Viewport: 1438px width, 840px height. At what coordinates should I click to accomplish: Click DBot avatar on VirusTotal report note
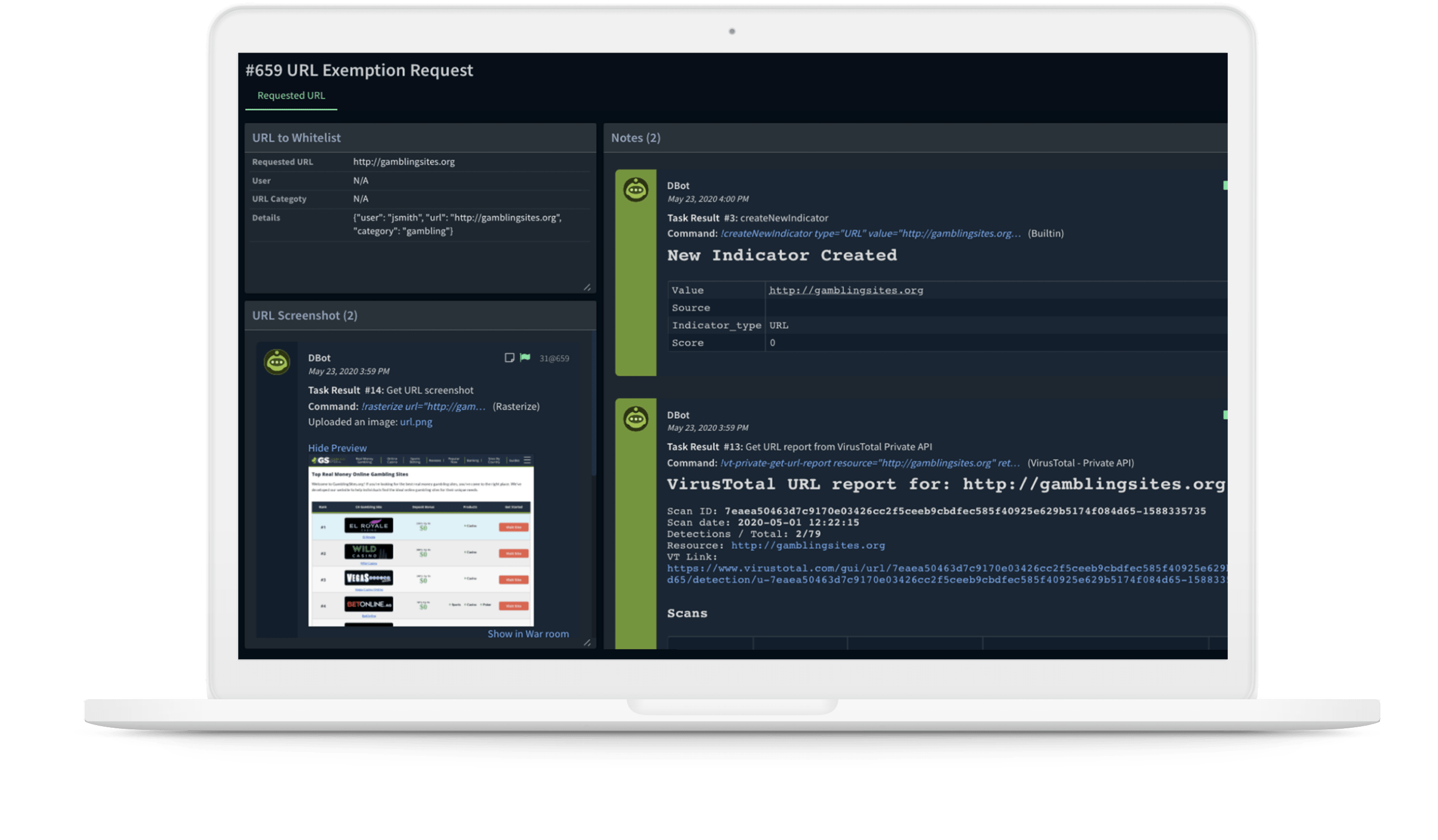click(635, 419)
